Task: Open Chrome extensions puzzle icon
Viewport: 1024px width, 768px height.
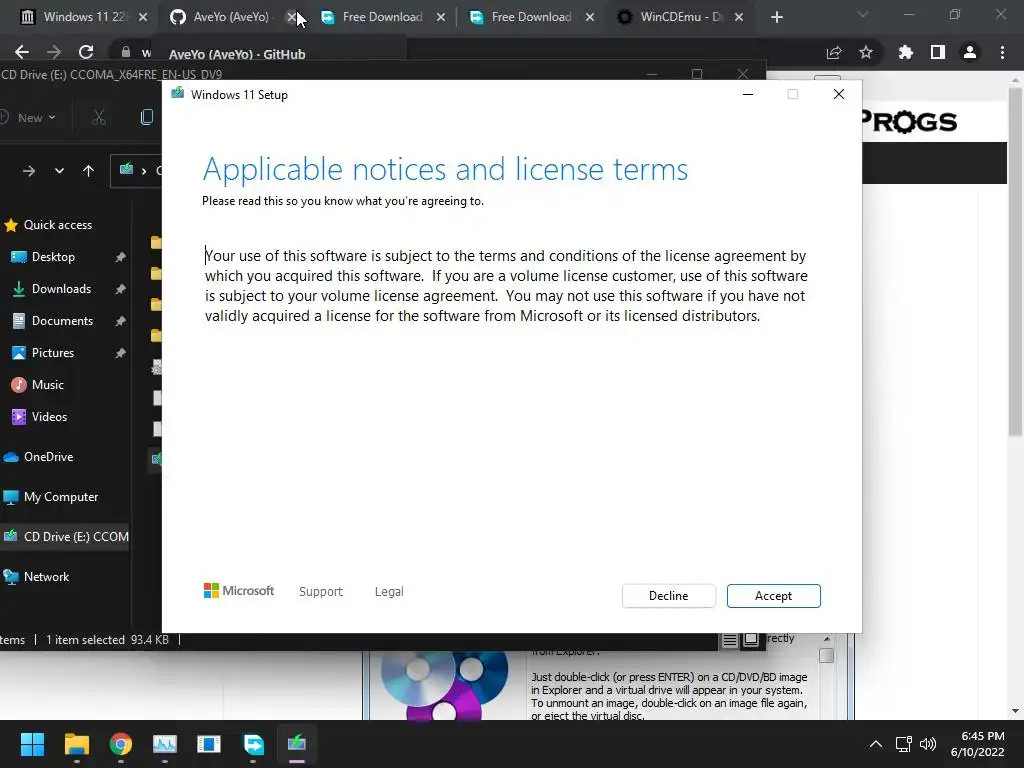Action: click(905, 52)
